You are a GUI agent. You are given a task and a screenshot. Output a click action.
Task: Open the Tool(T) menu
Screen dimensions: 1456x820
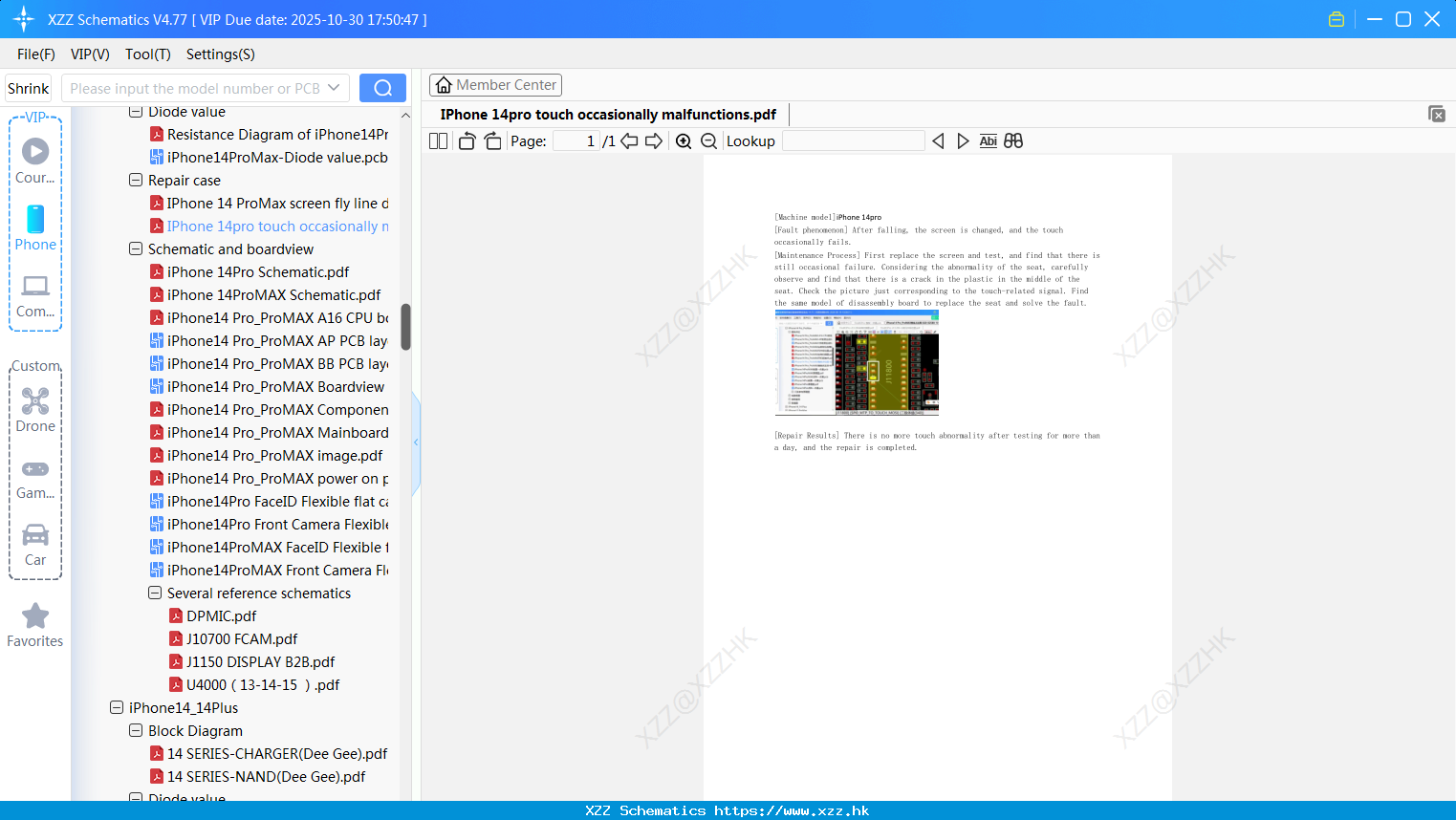pos(148,54)
